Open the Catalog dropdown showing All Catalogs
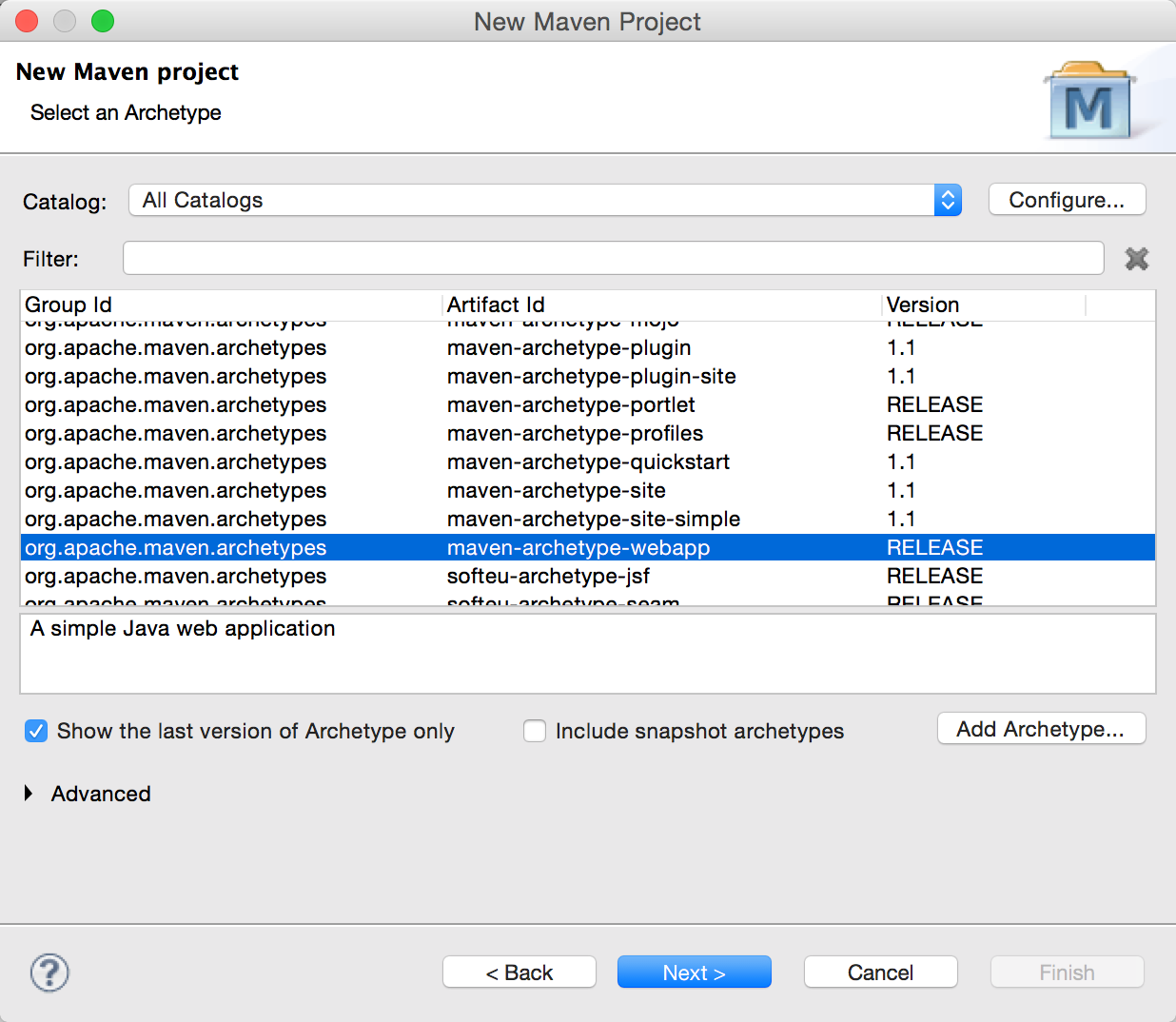Screen dimensions: 1176x1022 click(545, 200)
